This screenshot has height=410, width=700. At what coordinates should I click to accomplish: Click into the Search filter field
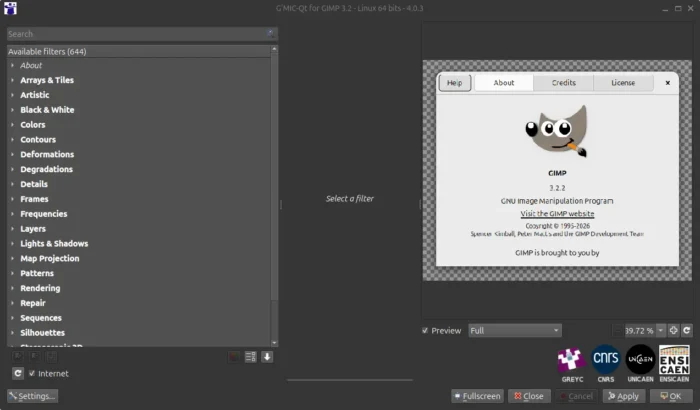(x=142, y=34)
